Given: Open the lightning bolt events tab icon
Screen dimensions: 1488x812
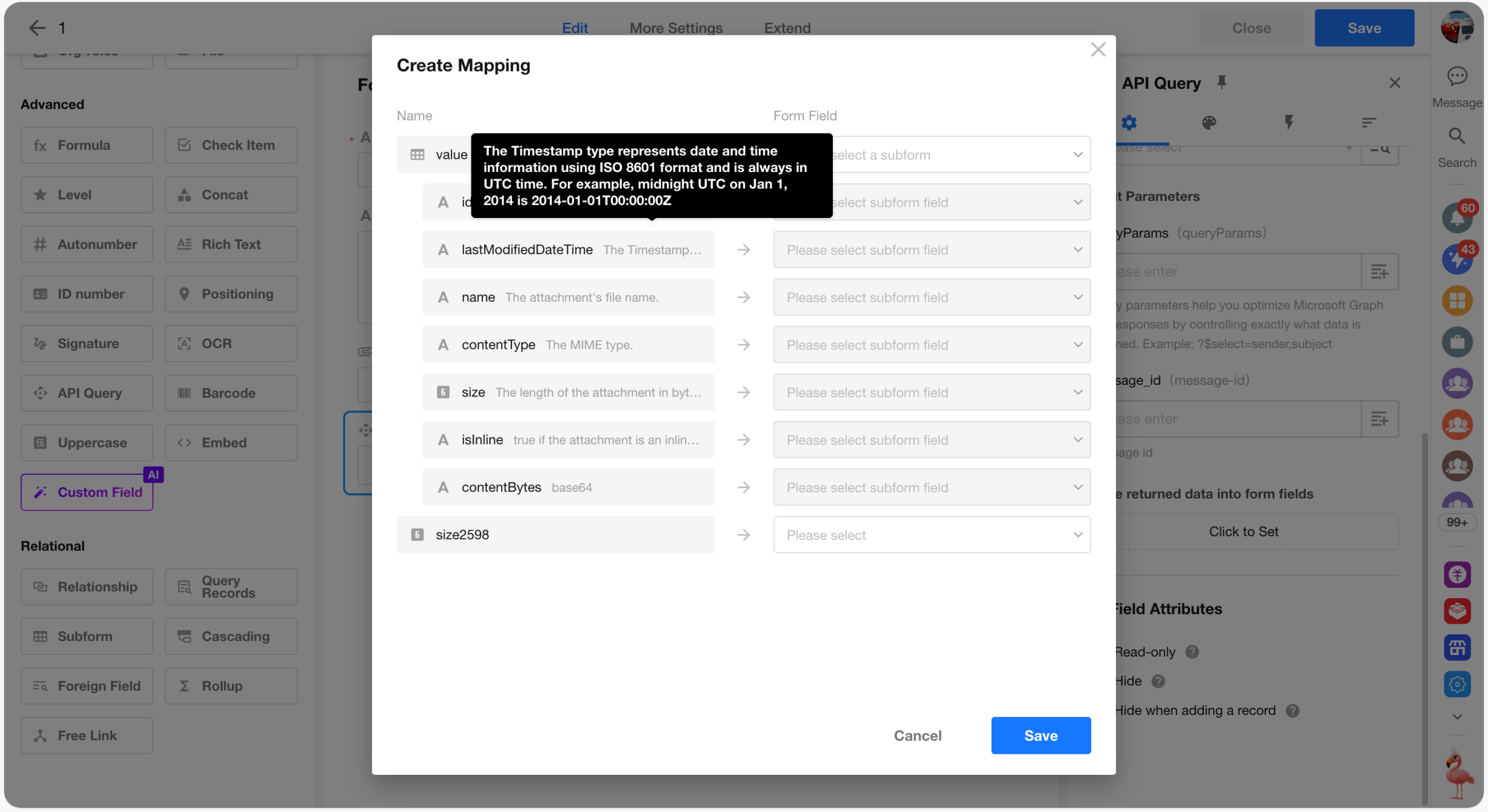Looking at the screenshot, I should [1289, 123].
